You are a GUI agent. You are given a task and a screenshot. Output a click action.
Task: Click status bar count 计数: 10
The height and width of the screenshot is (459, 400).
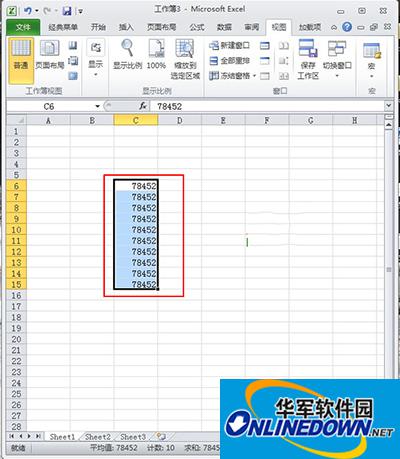(161, 448)
